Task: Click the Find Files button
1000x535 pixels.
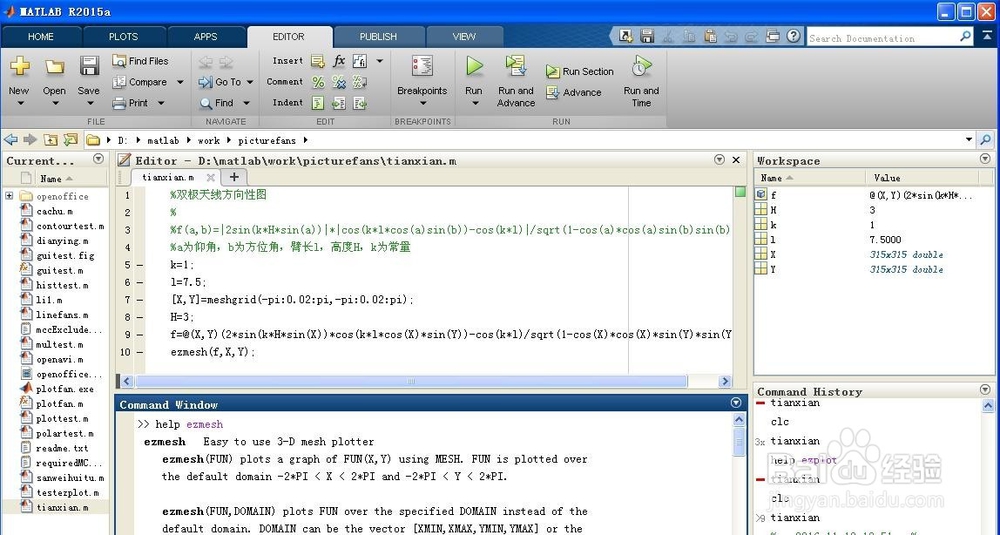Action: click(140, 61)
